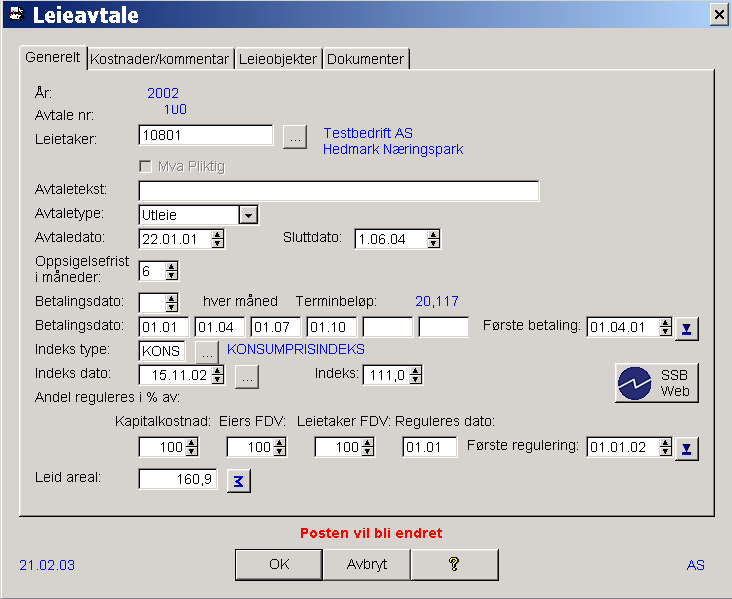This screenshot has width=732, height=599.
Task: Click into the Avtaletekst text field
Action: (x=338, y=191)
